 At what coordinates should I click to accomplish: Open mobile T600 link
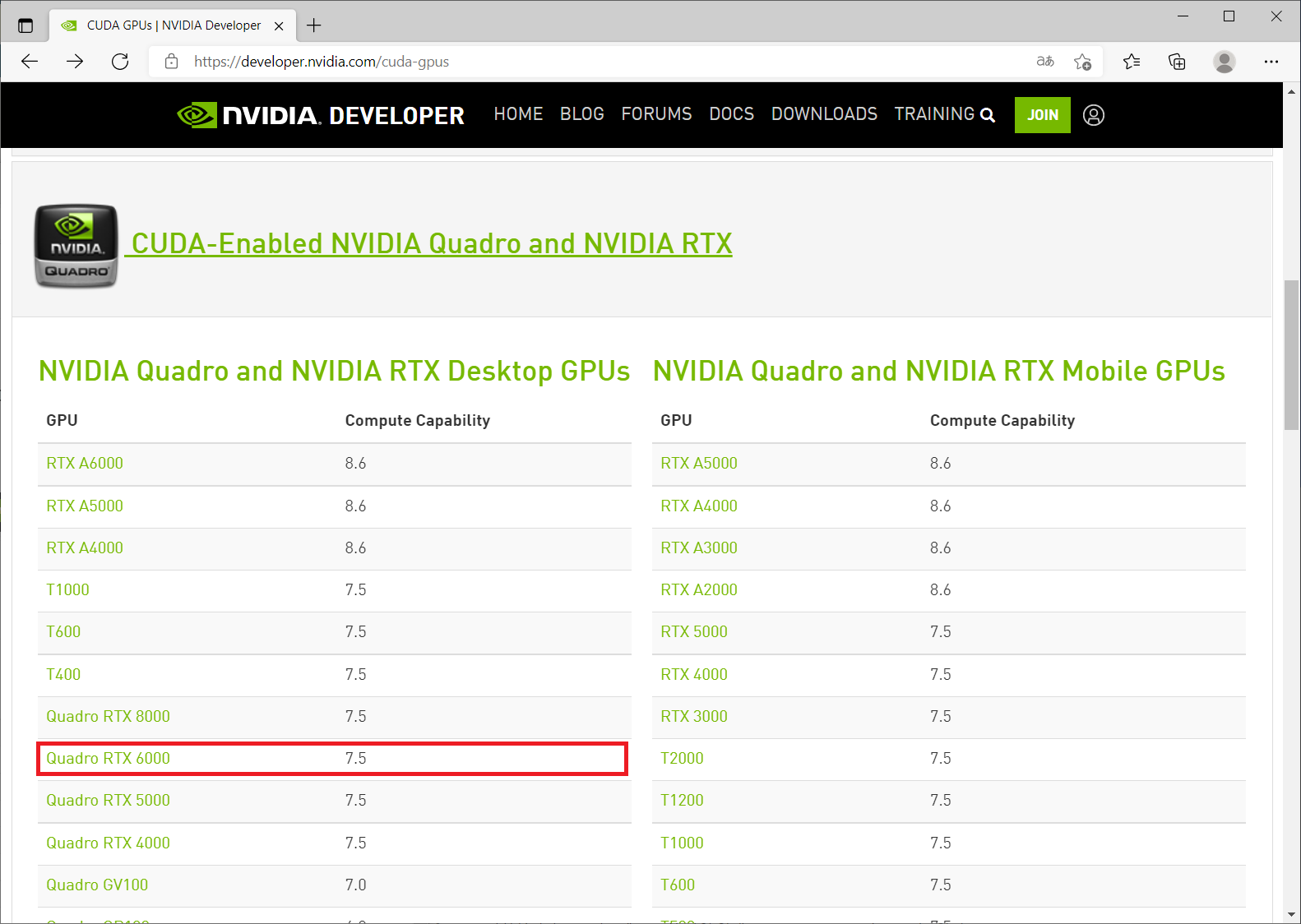pyautogui.click(x=678, y=885)
